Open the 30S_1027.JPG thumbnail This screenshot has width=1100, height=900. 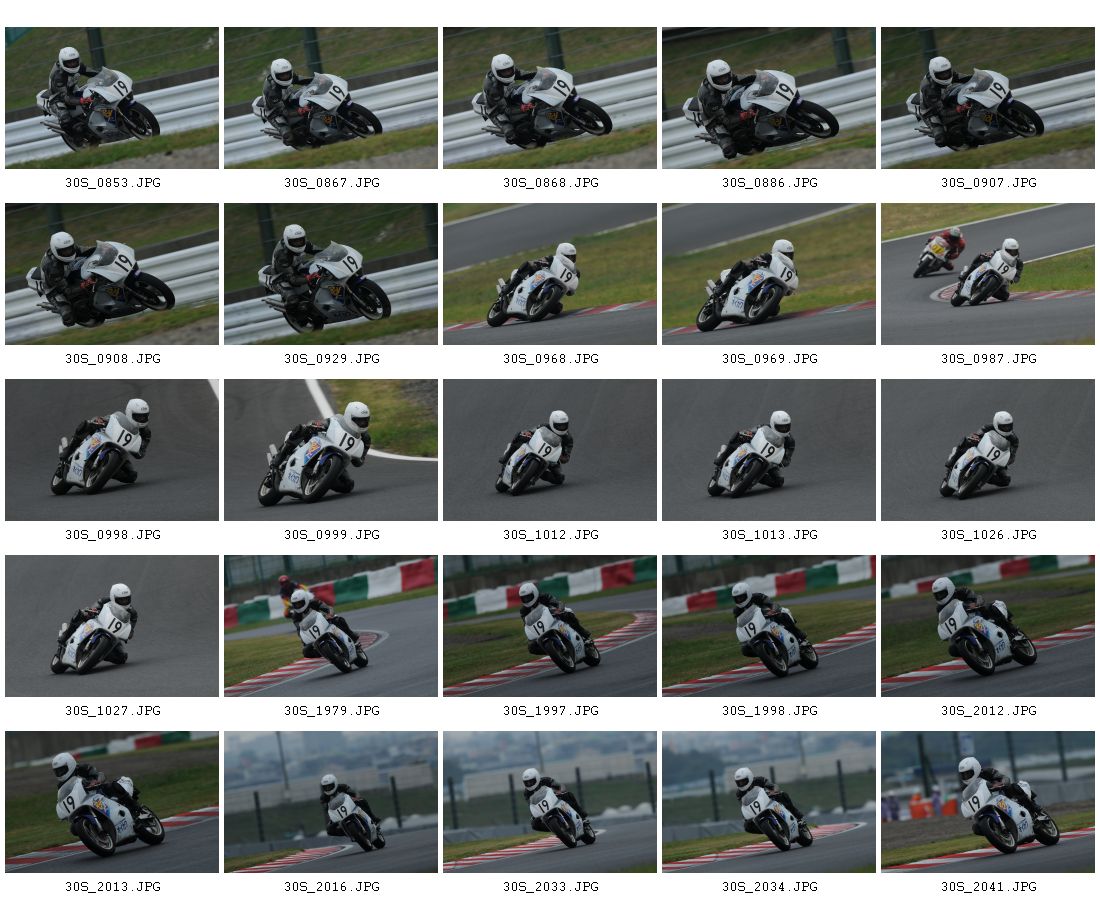[112, 626]
